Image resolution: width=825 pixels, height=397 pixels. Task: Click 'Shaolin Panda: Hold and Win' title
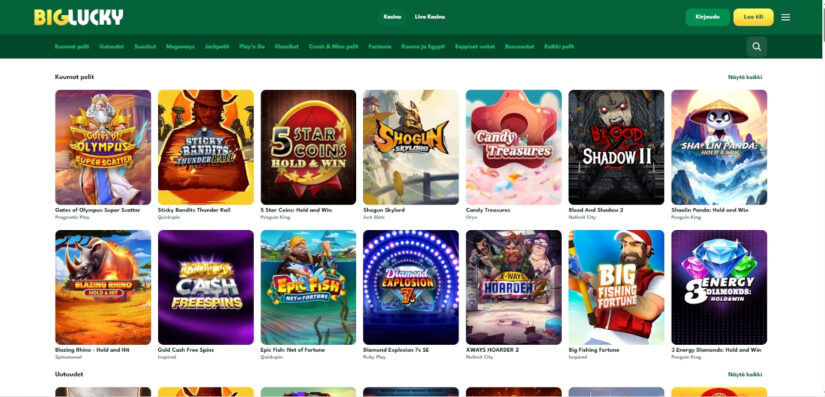[x=710, y=210]
